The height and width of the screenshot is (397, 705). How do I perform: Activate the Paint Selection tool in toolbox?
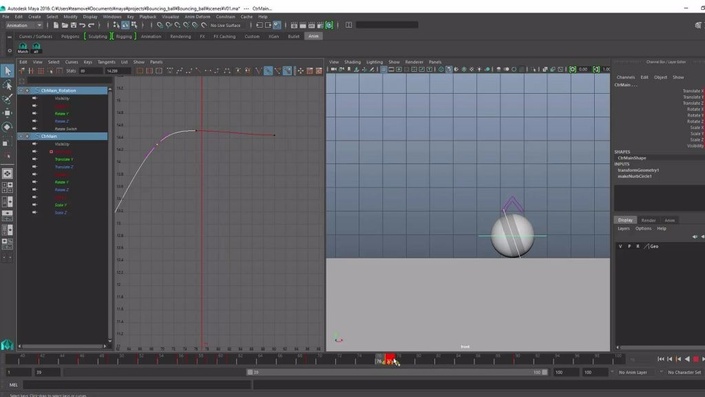point(7,99)
